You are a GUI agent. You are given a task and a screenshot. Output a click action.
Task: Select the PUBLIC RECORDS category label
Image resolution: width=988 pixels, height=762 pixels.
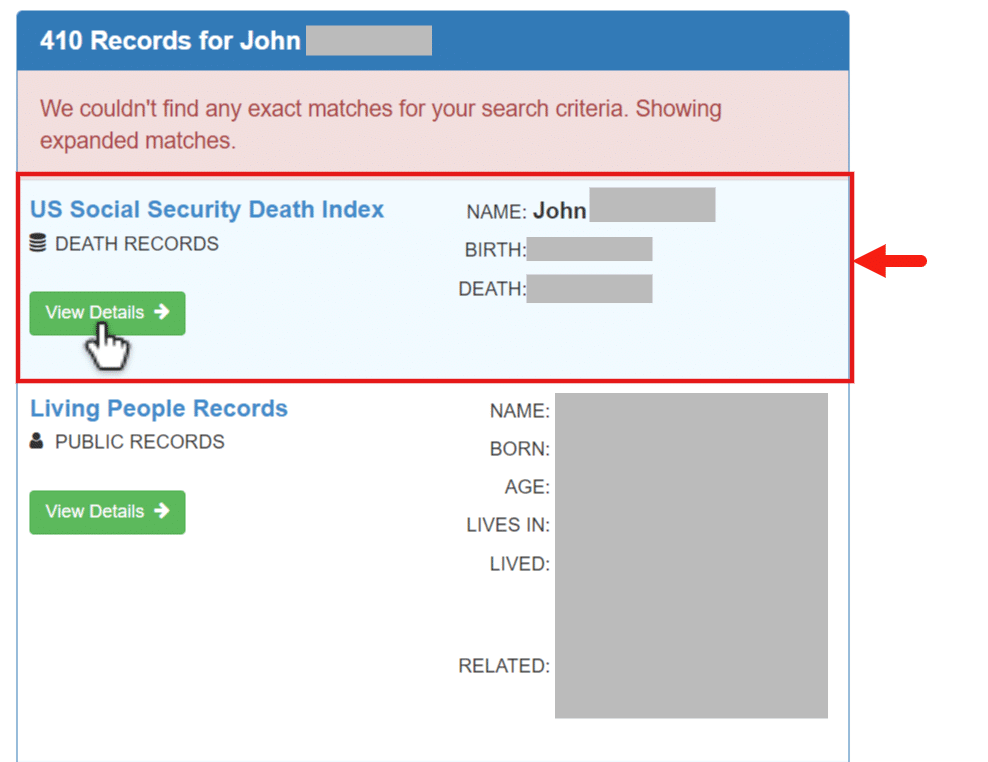pyautogui.click(x=139, y=442)
